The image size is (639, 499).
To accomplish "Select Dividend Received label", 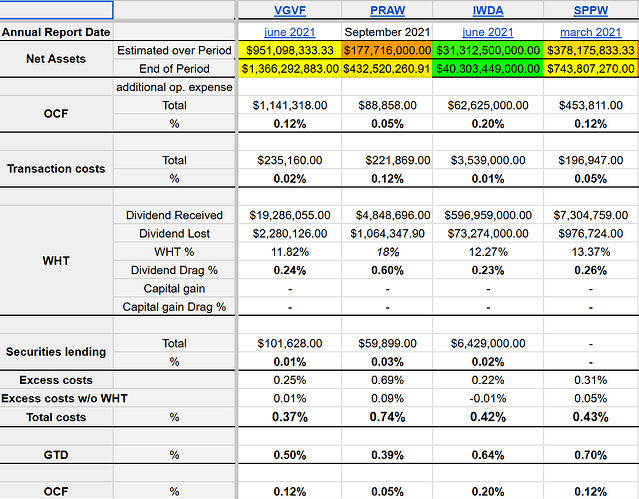I will 174,215.
